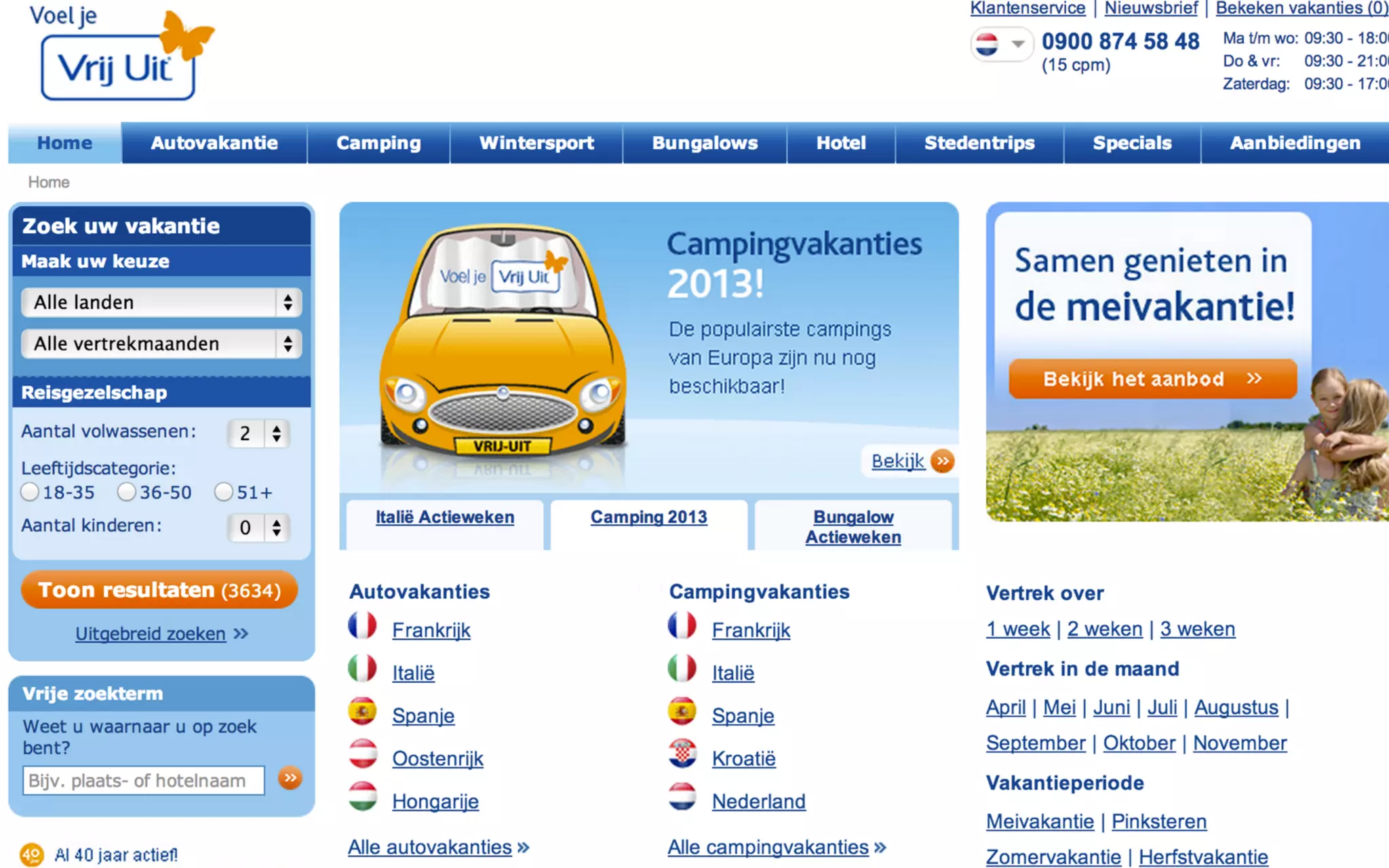Click the Hungarian flag icon
1389x868 pixels.
tap(362, 797)
